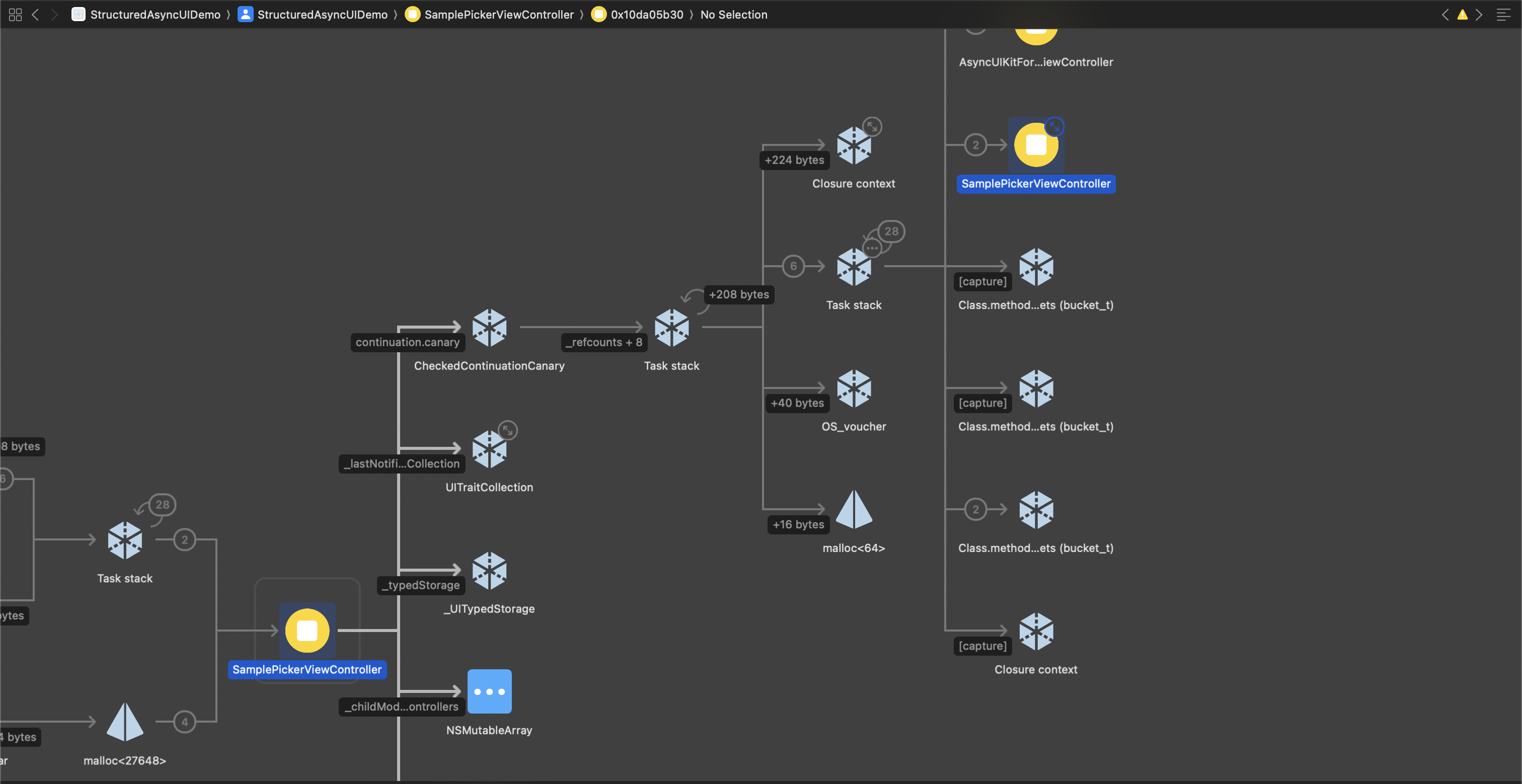
Task: Expand the top Closure context node
Action: [x=872, y=126]
